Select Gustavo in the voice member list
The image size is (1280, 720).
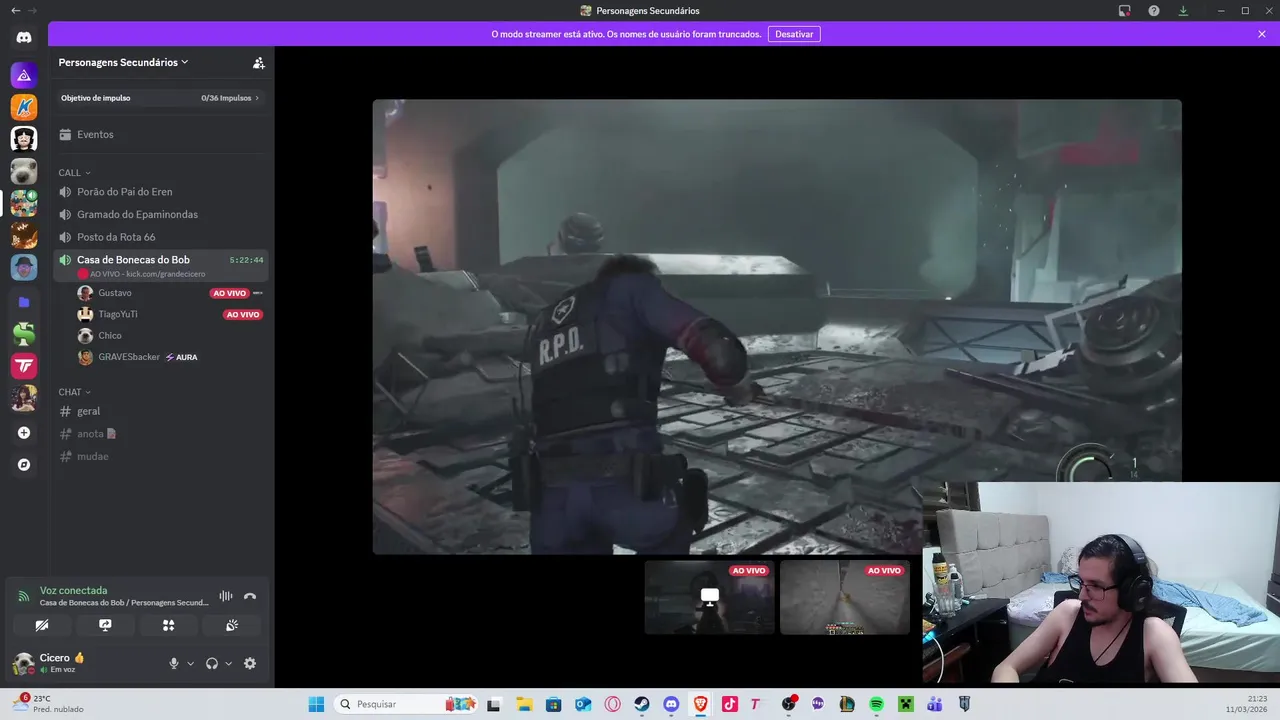click(x=170, y=293)
